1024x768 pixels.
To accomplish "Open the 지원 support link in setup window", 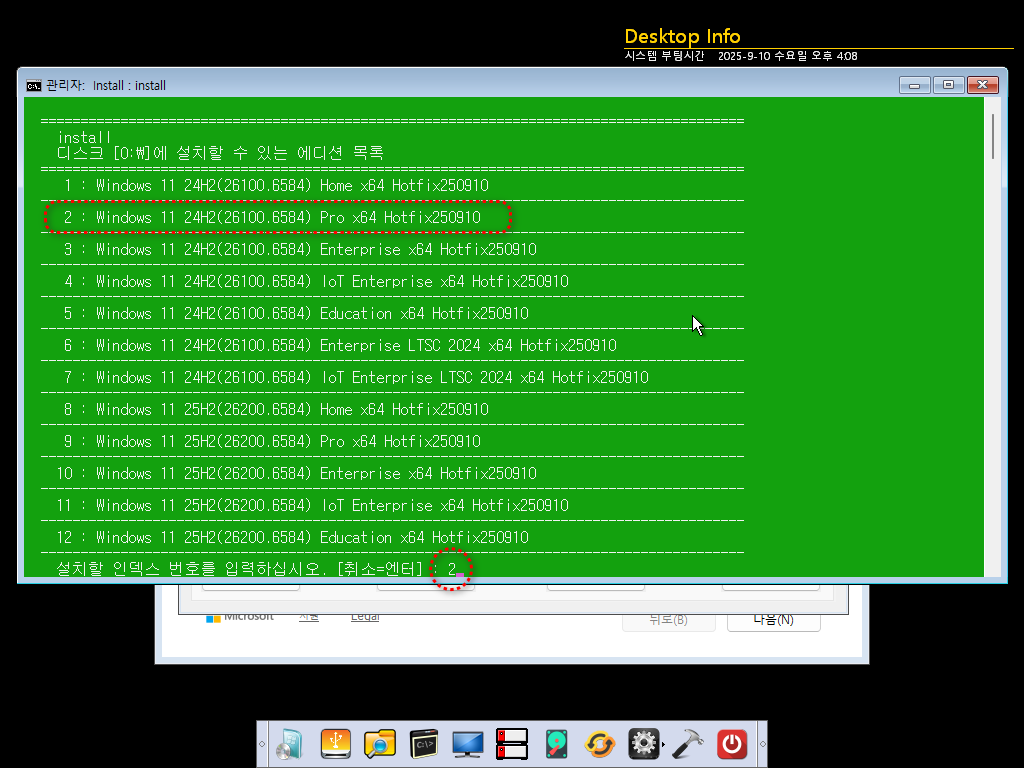I will click(x=309, y=616).
